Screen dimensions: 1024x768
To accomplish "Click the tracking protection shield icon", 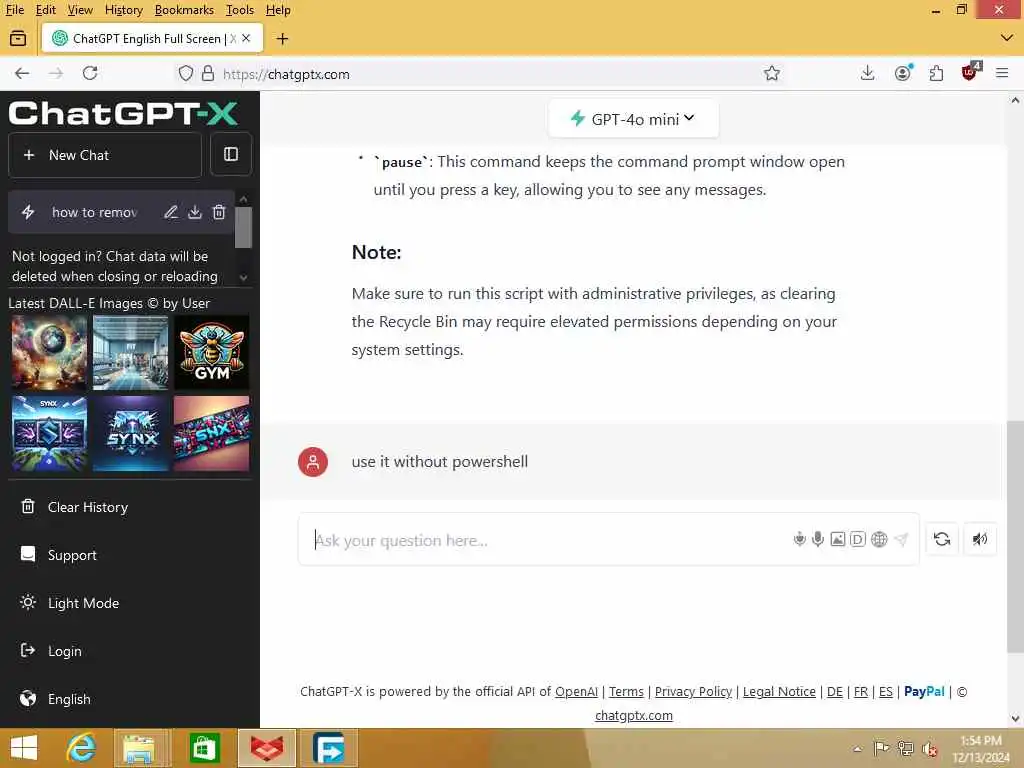I will 186,73.
